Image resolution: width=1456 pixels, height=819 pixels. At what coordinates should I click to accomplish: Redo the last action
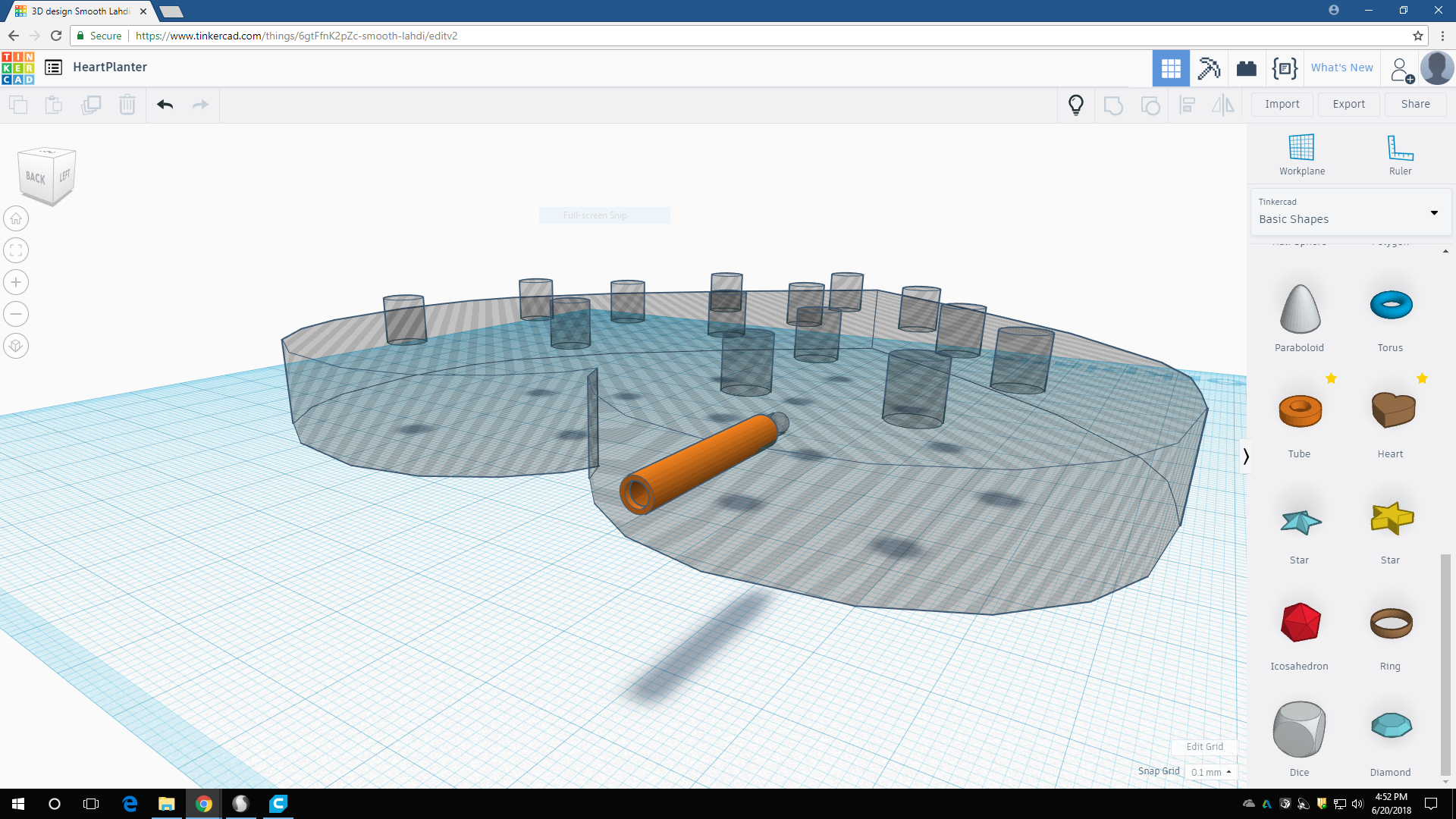pyautogui.click(x=200, y=105)
